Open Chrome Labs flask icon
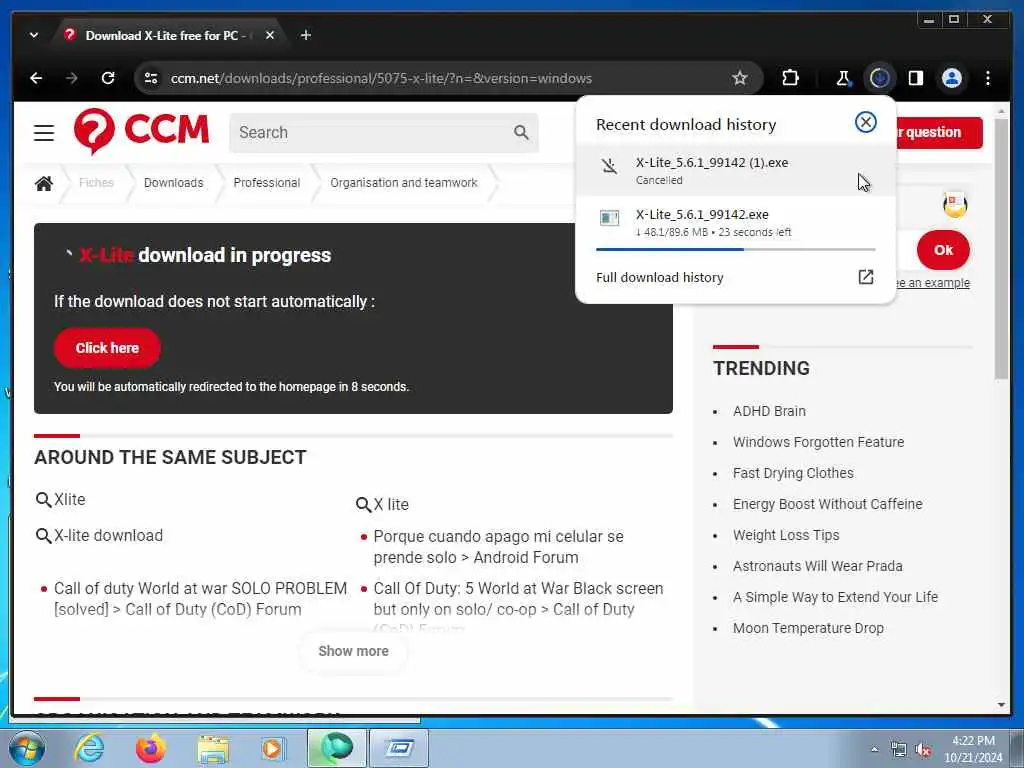 (843, 78)
